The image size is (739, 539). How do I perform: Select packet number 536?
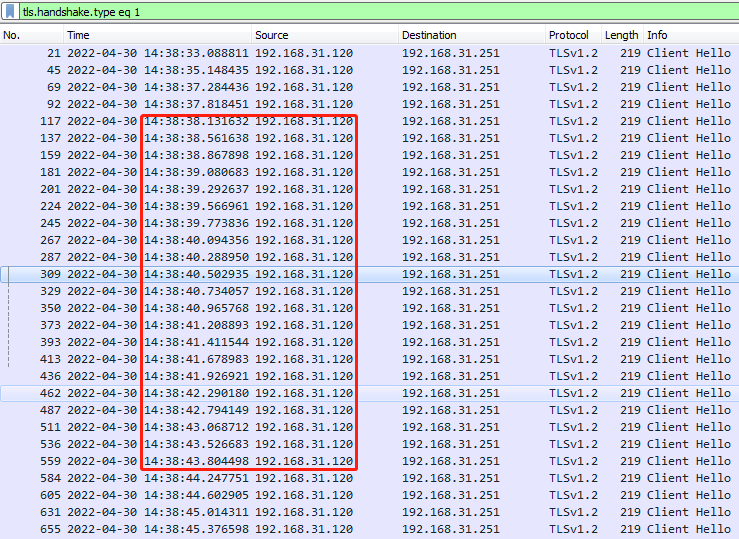[x=370, y=444]
